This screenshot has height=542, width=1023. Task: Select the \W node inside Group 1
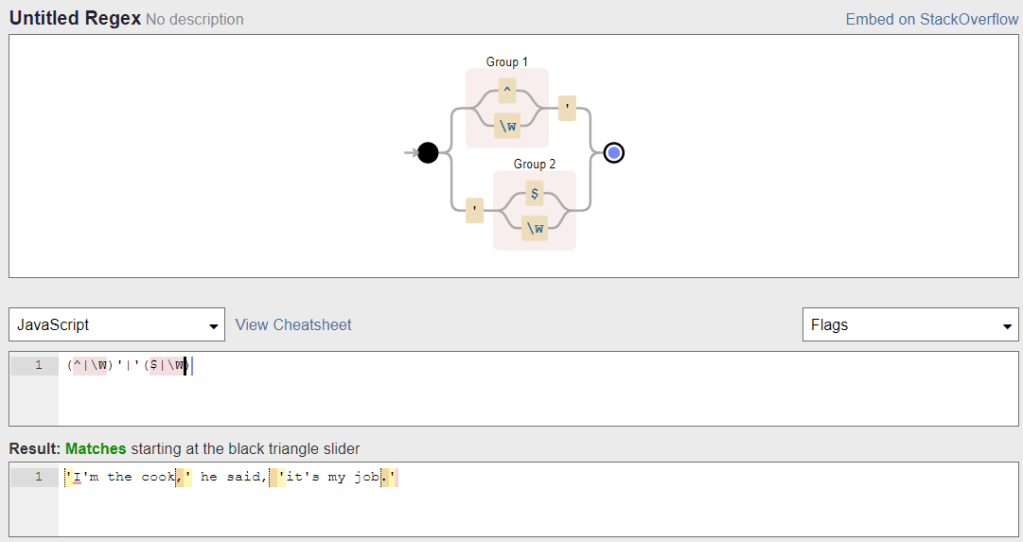tap(507, 126)
